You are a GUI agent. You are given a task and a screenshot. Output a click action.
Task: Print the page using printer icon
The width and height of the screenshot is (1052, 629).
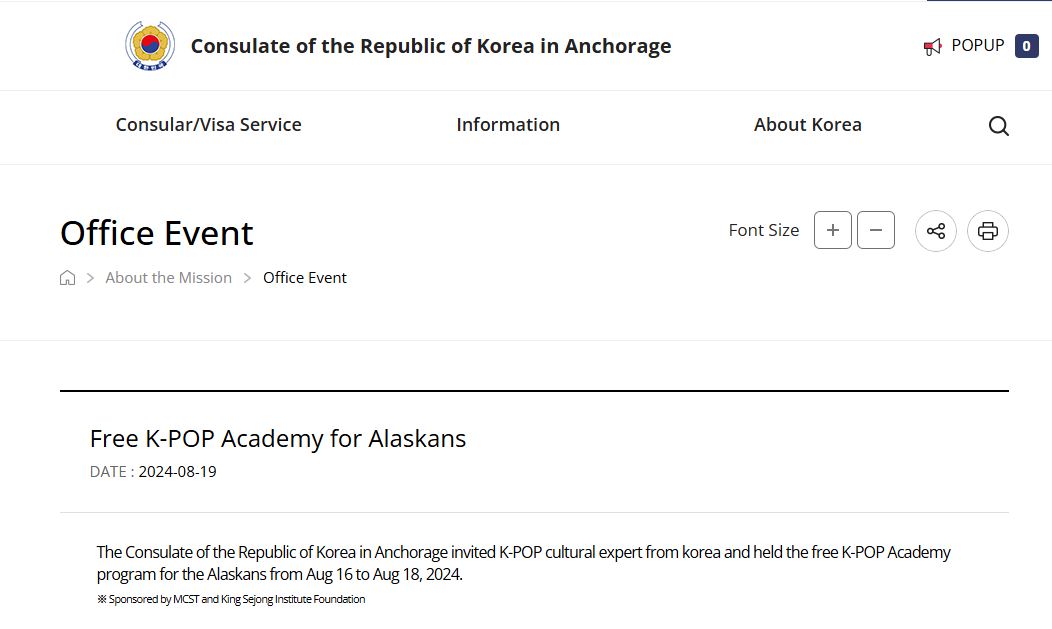click(988, 231)
